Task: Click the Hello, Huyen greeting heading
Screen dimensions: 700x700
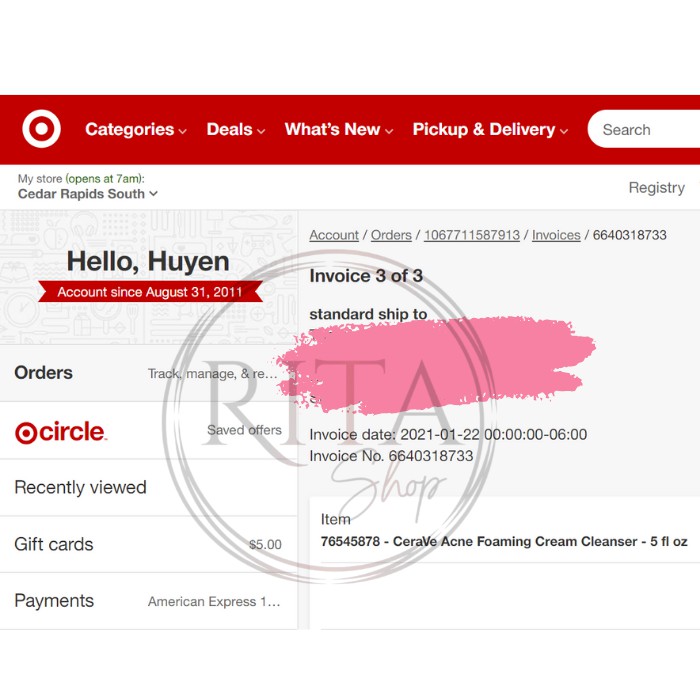Action: [148, 262]
